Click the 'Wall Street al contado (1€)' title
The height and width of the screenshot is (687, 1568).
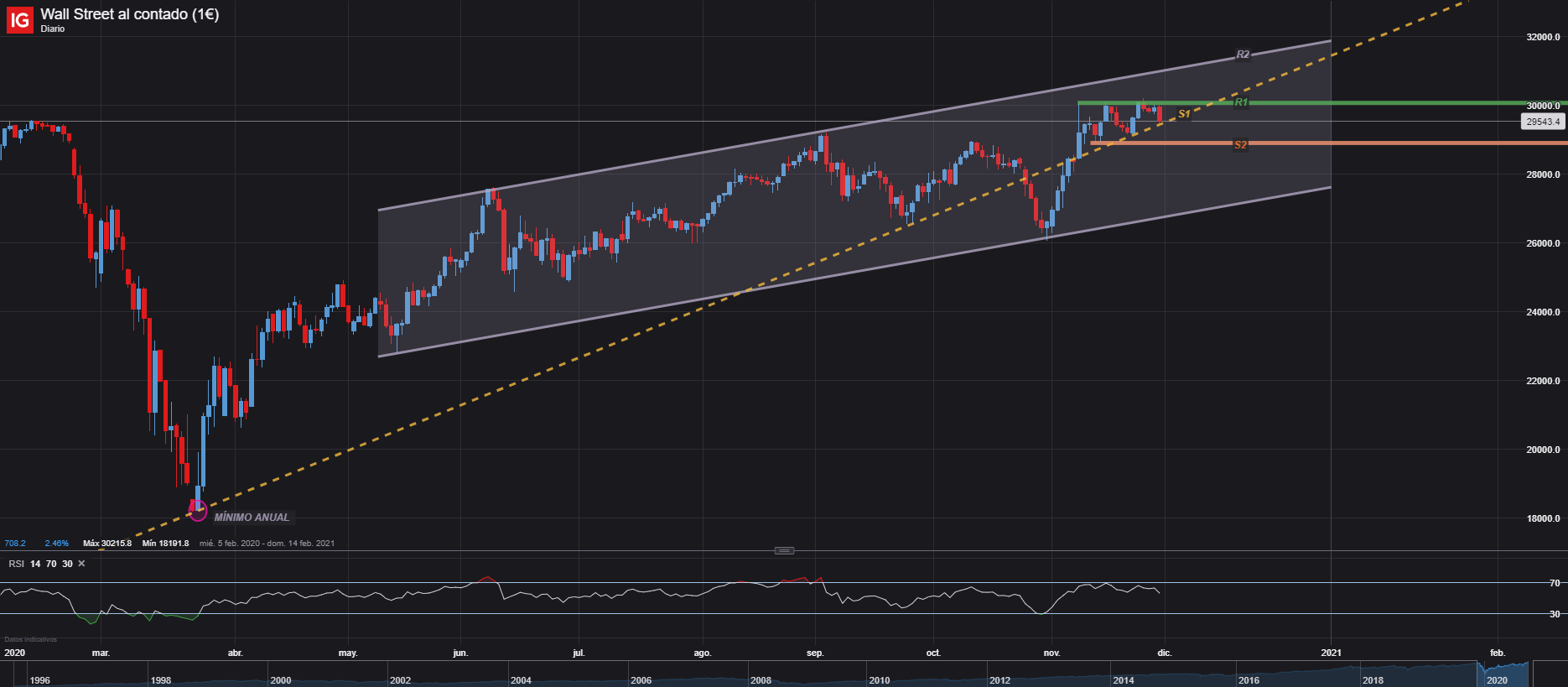click(130, 14)
